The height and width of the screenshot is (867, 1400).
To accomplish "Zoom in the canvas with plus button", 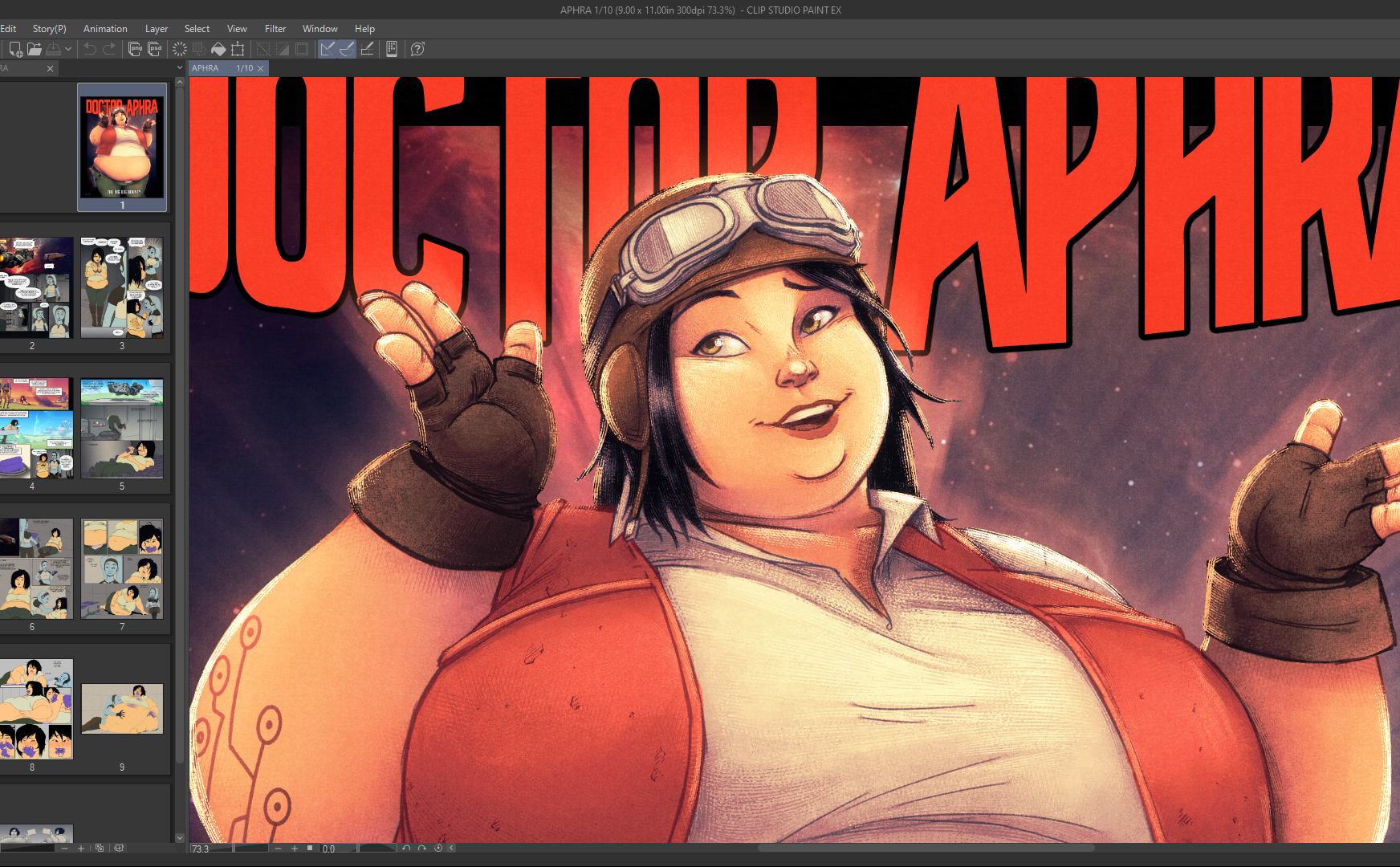I will [295, 849].
